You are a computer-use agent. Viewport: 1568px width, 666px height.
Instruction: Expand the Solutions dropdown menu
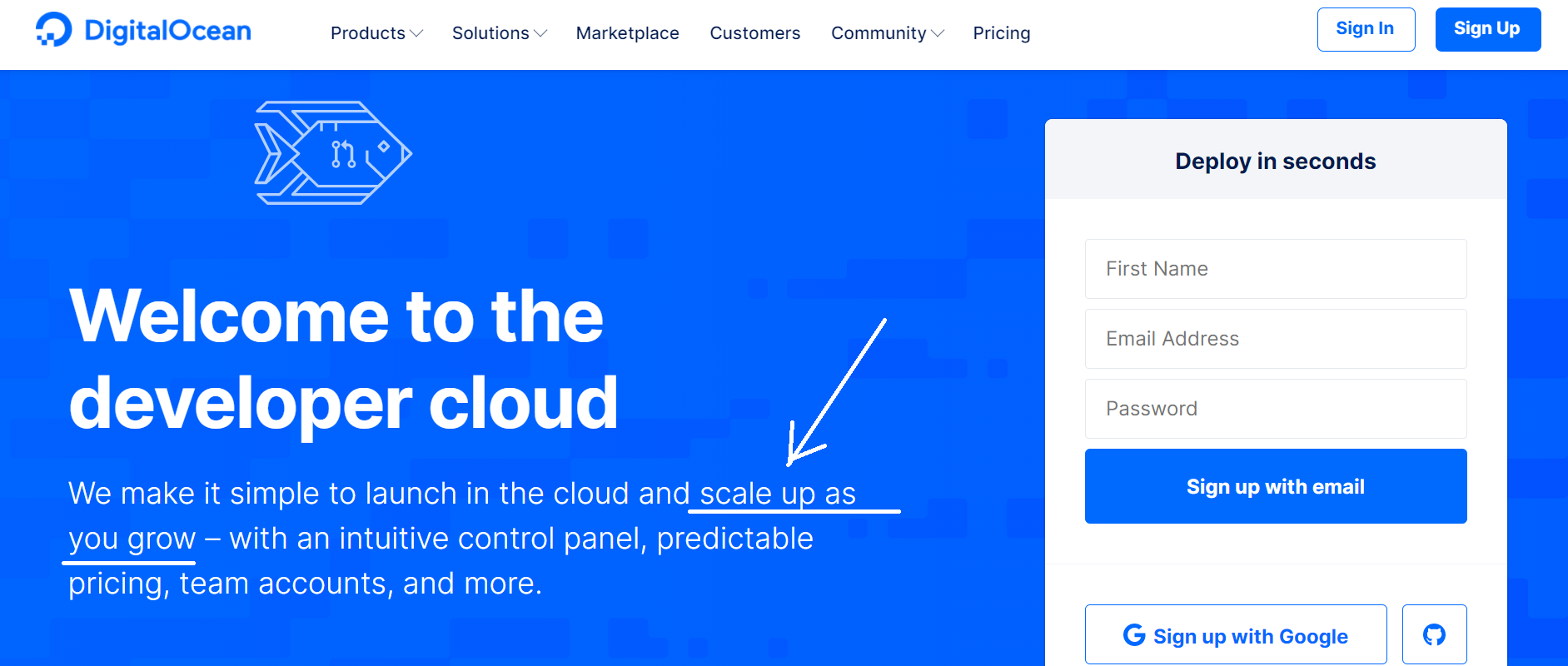(499, 33)
